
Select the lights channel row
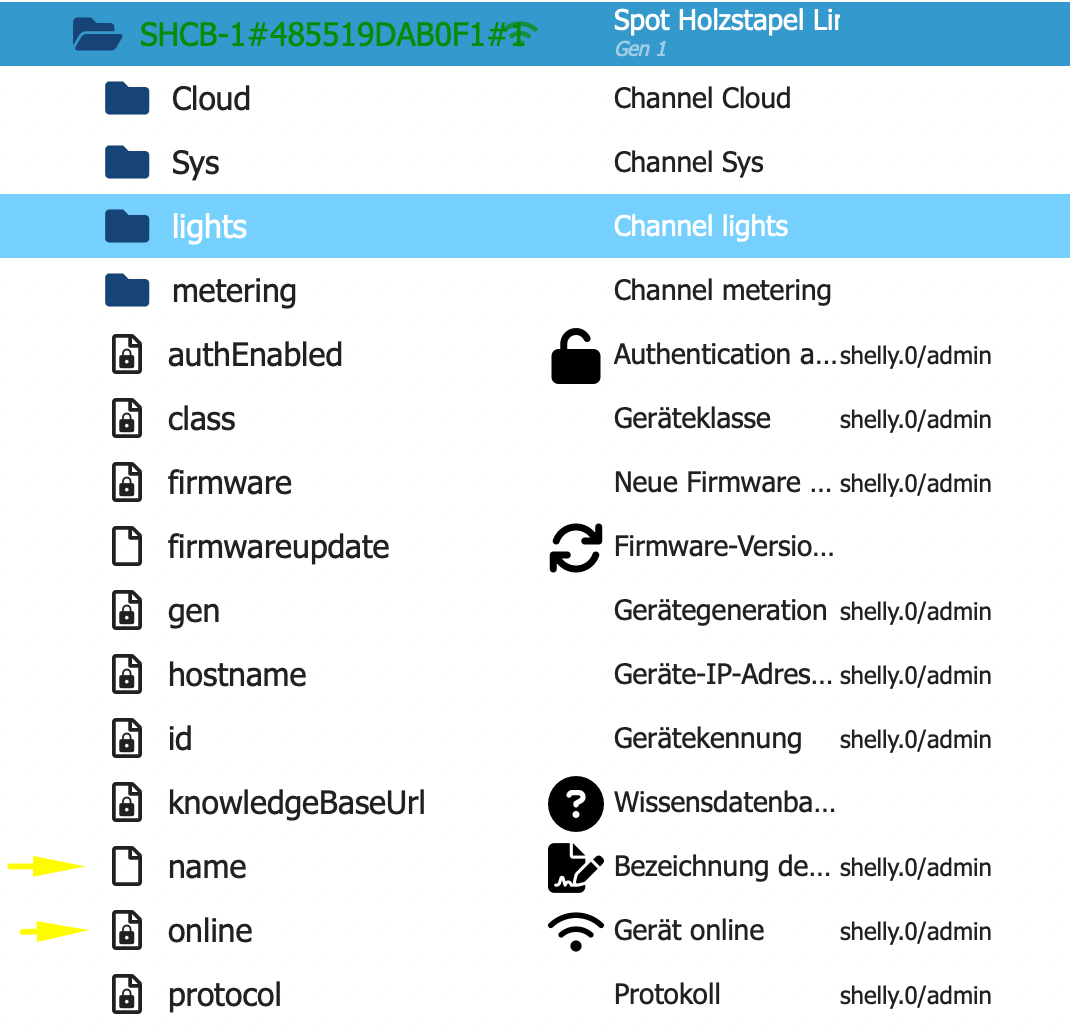209,227
